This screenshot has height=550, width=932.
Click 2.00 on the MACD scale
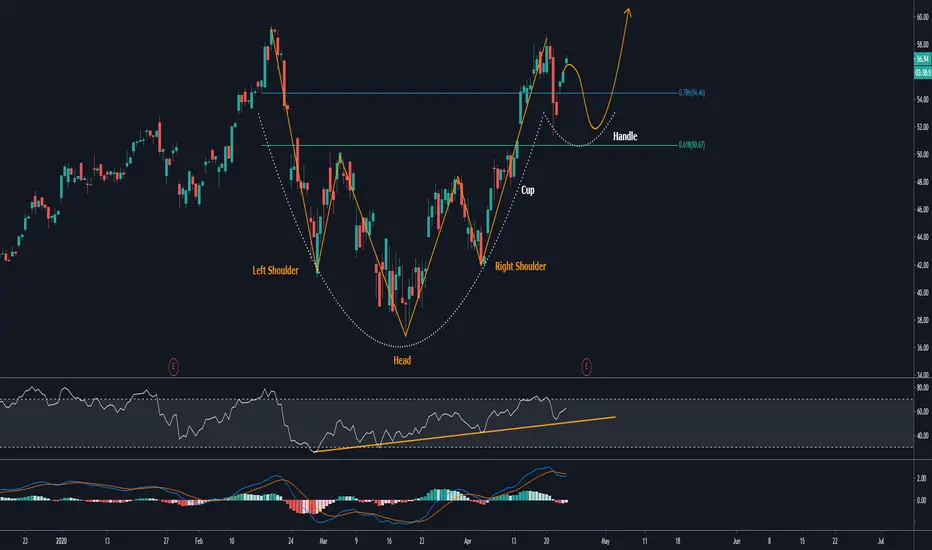(921, 478)
